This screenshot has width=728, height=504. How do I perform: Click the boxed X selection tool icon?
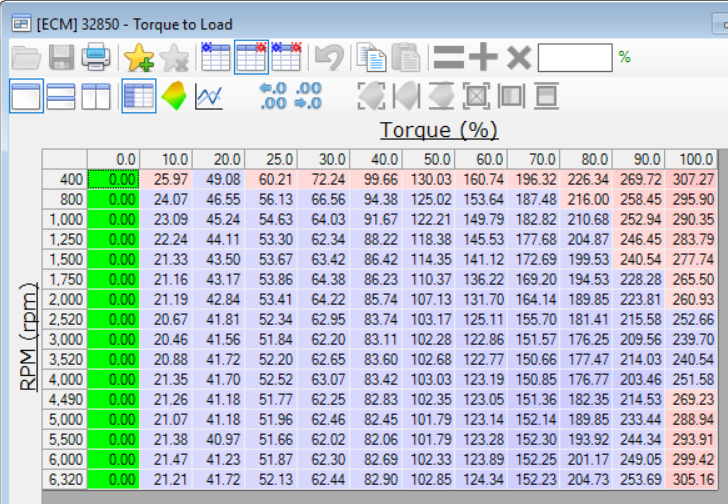coord(476,96)
